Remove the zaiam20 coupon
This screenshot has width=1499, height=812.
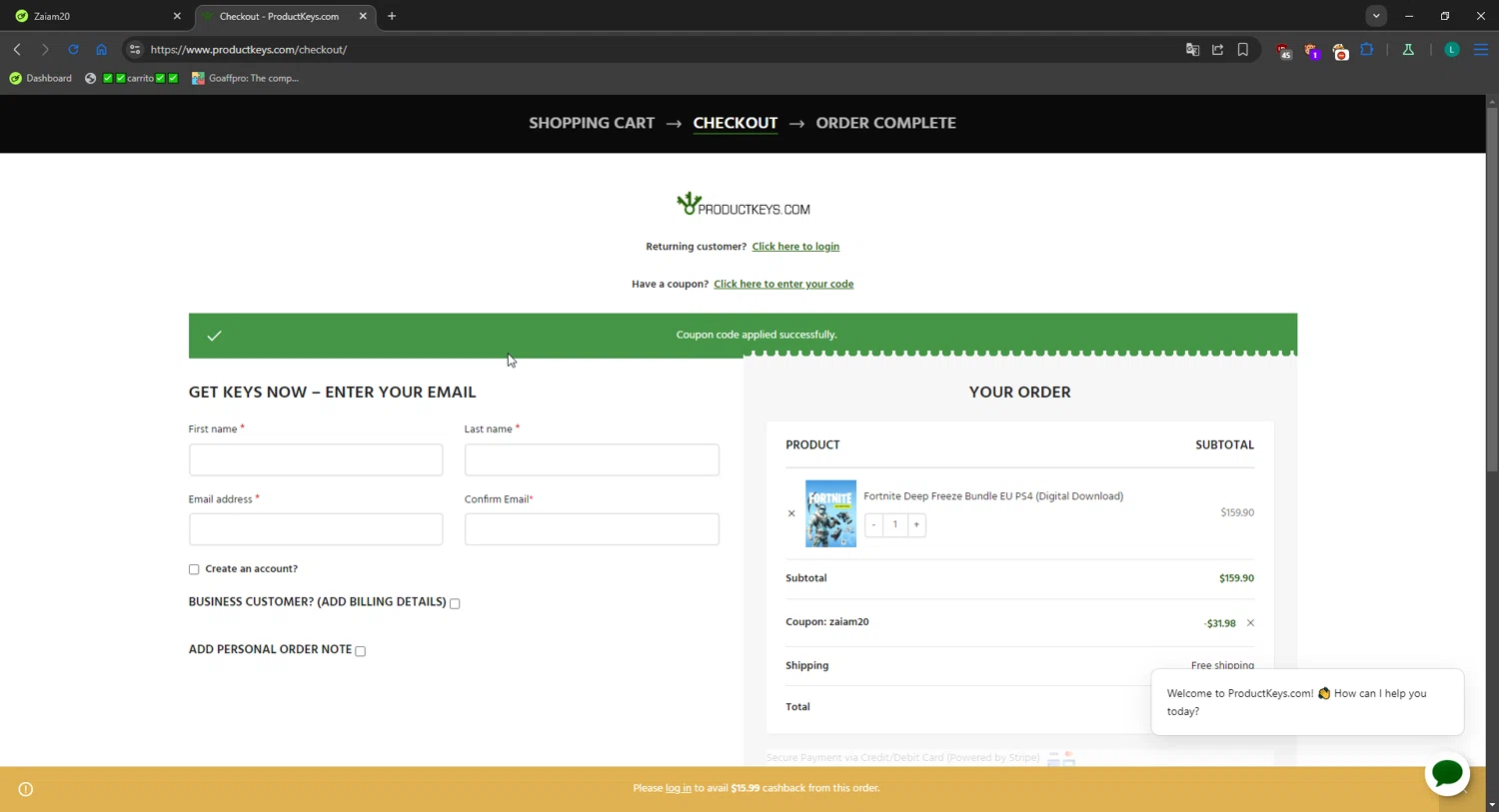[1250, 623]
